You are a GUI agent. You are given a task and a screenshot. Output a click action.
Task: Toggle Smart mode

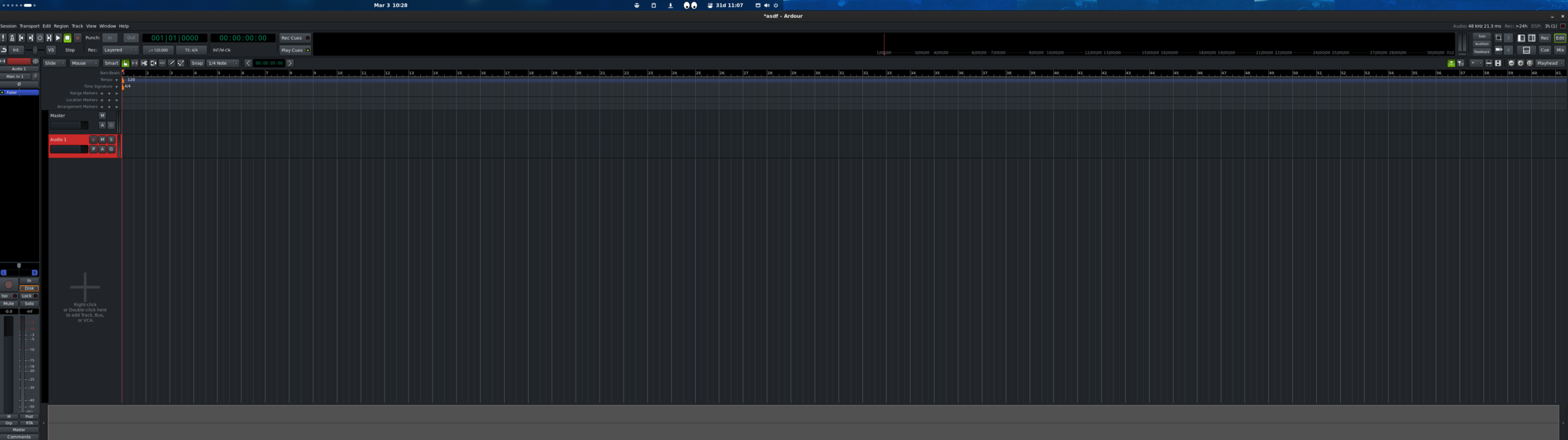(111, 63)
